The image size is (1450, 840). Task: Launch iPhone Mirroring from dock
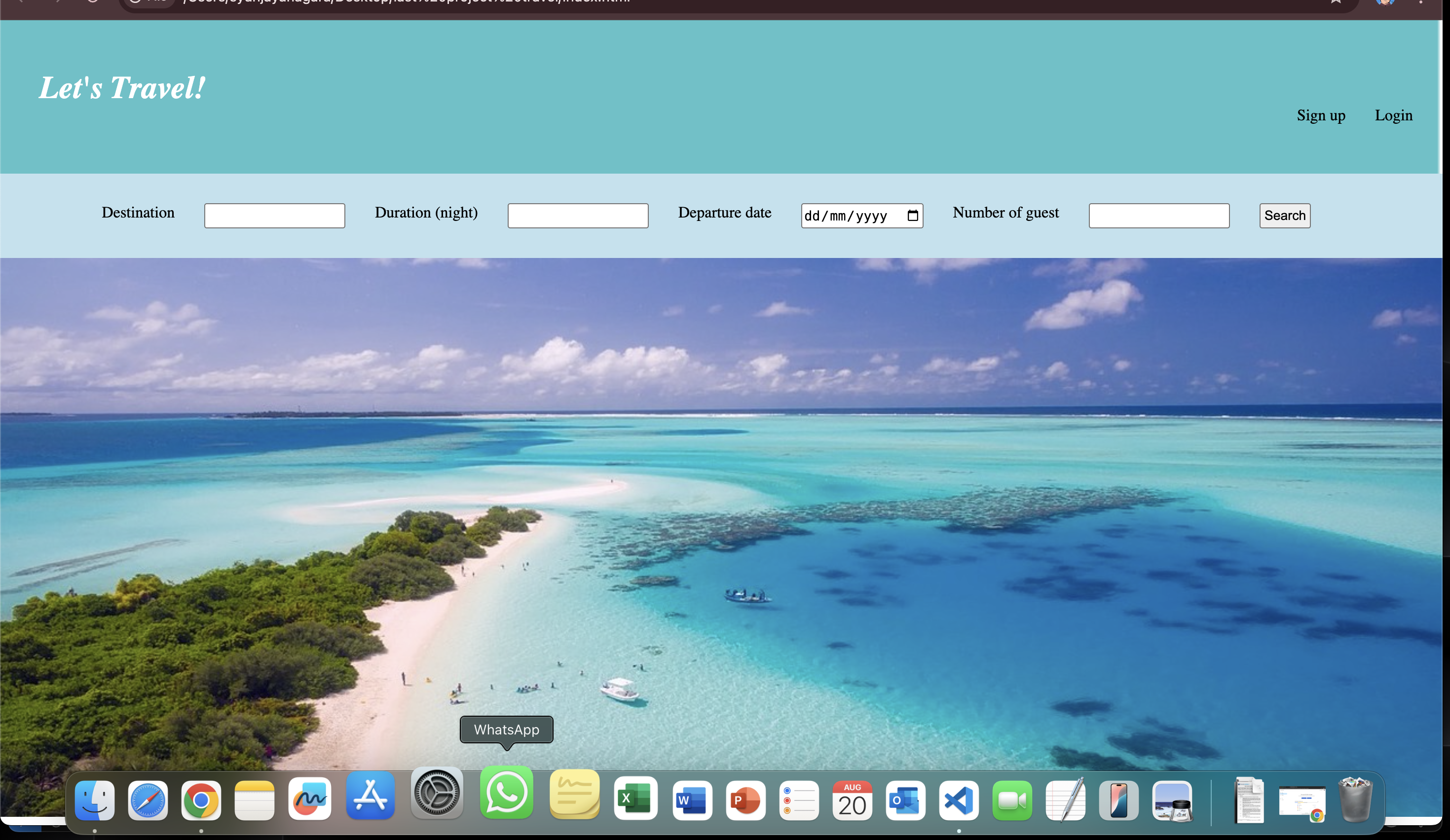1118,801
